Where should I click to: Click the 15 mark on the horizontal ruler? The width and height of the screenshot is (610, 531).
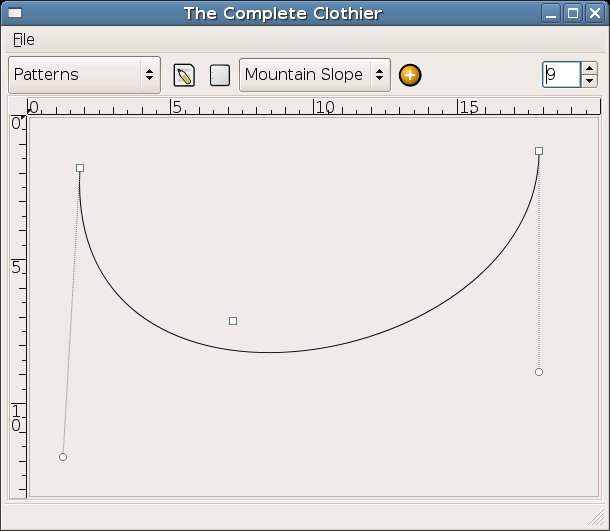468,107
